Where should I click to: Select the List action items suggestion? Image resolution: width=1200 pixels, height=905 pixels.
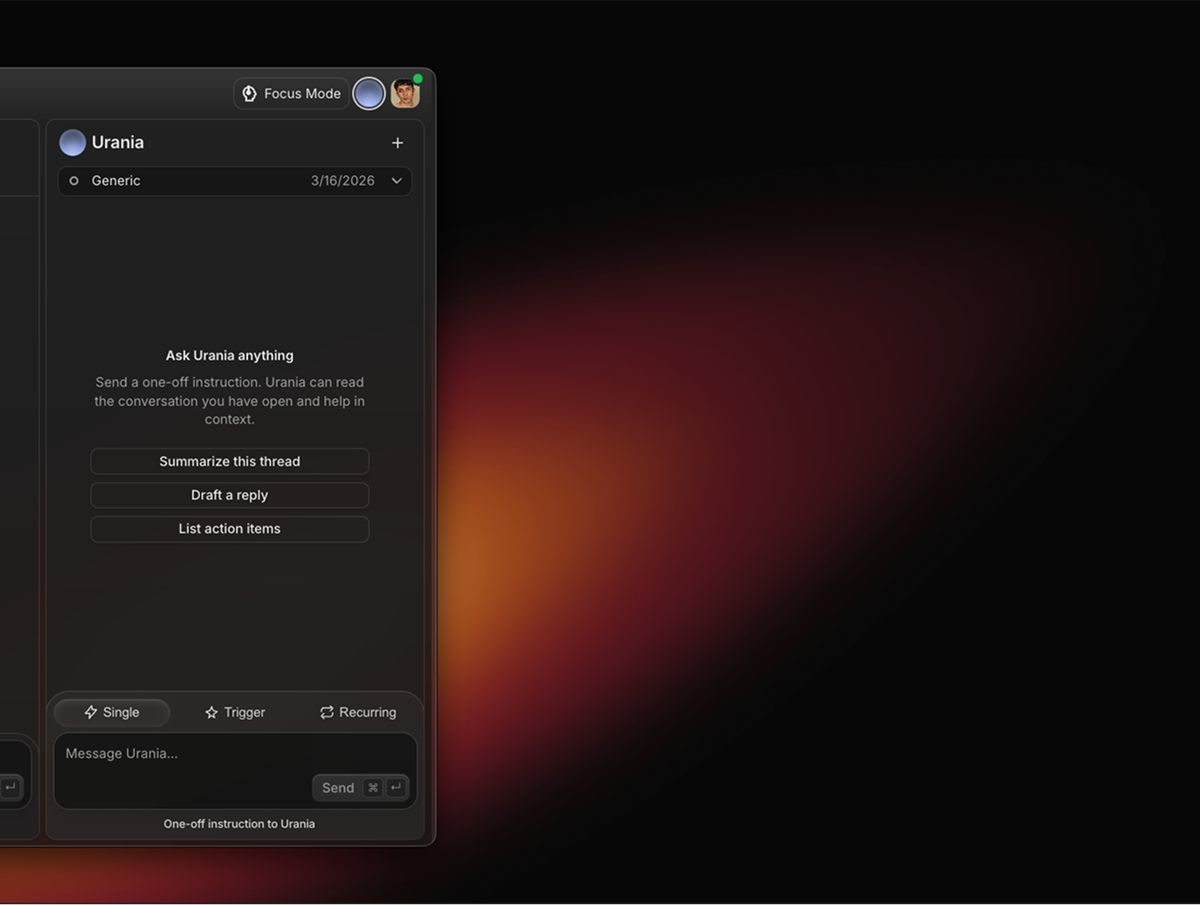coord(229,529)
